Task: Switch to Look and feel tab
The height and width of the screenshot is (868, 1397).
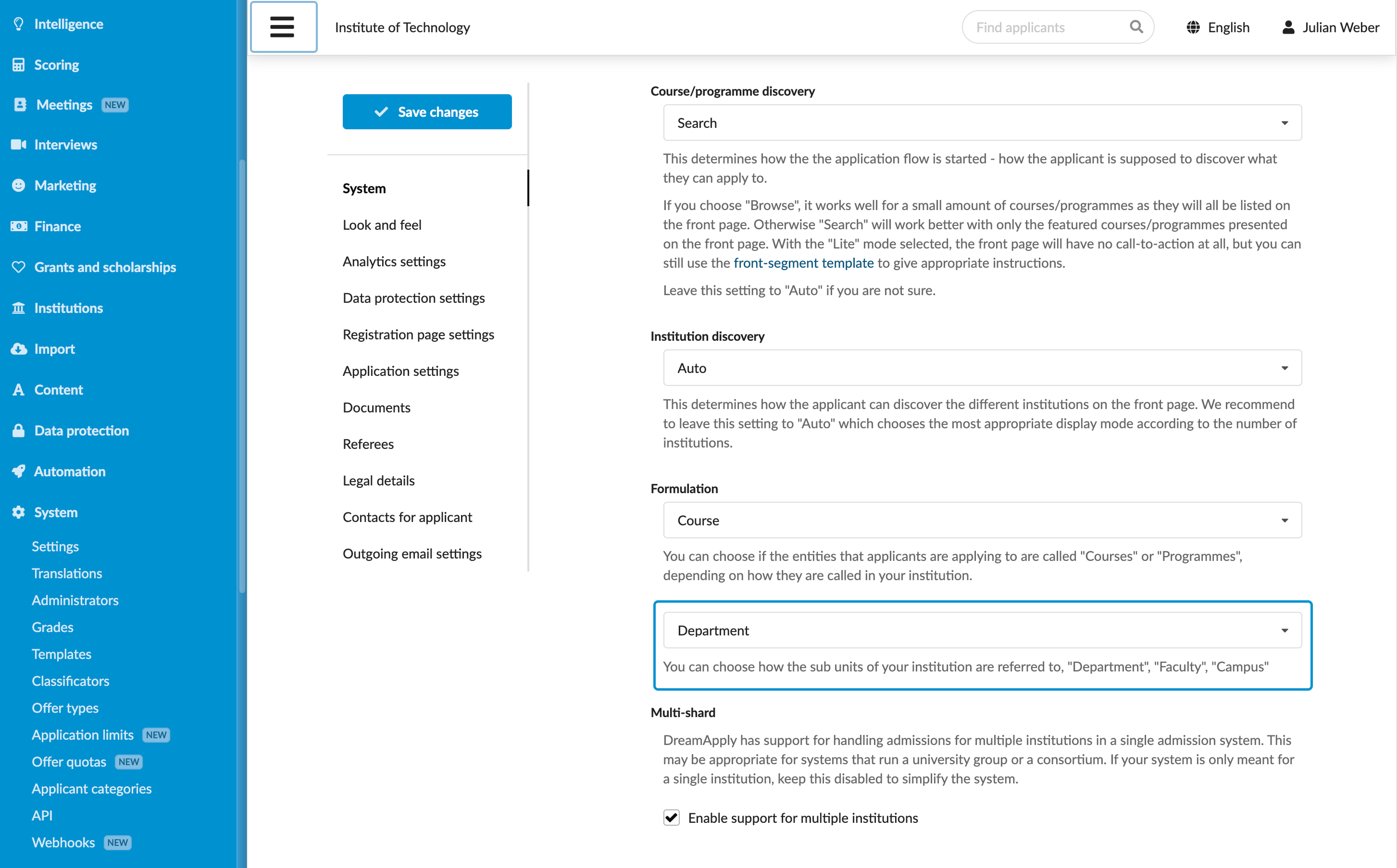Action: click(382, 225)
